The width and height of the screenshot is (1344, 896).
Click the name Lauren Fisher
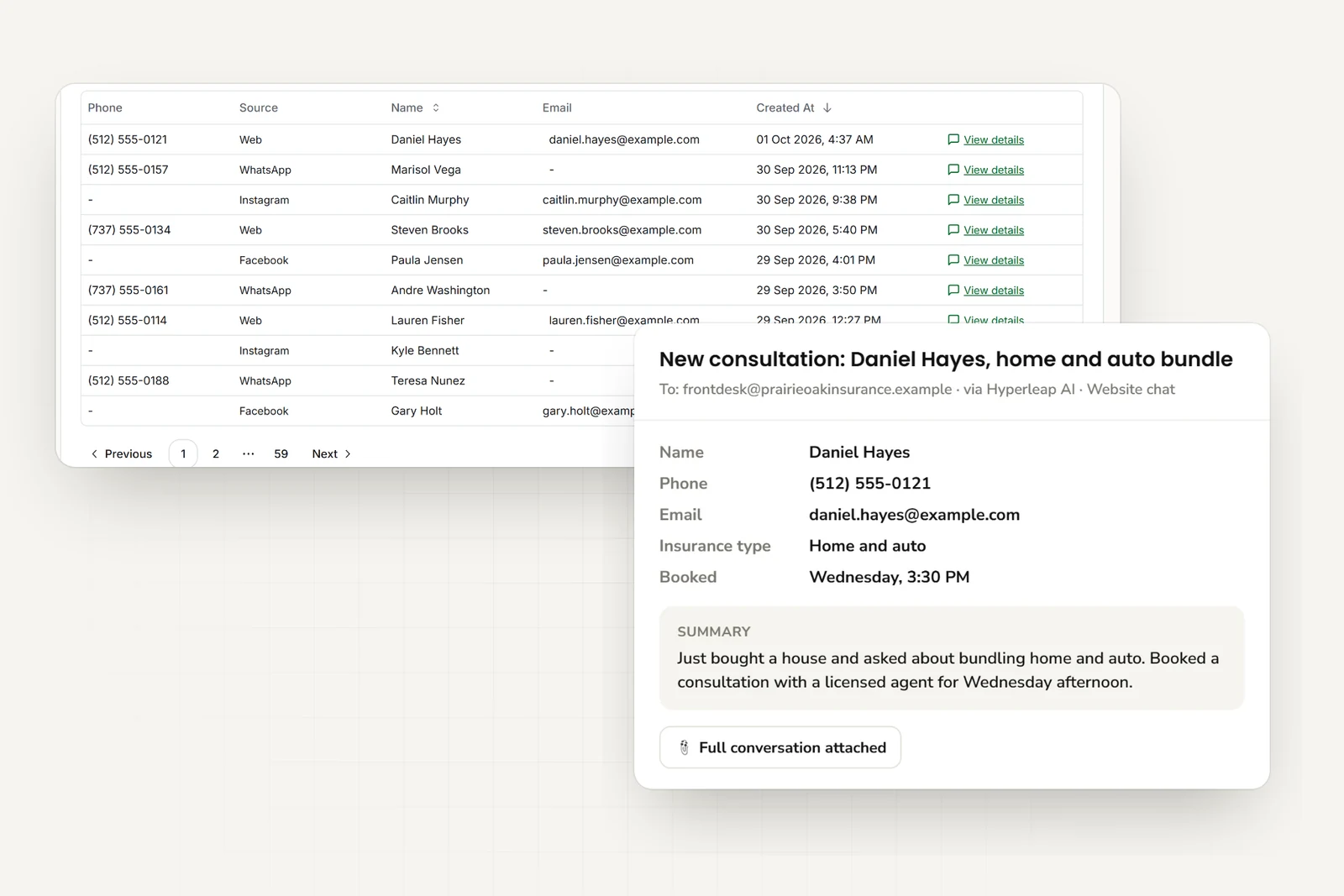[428, 321]
